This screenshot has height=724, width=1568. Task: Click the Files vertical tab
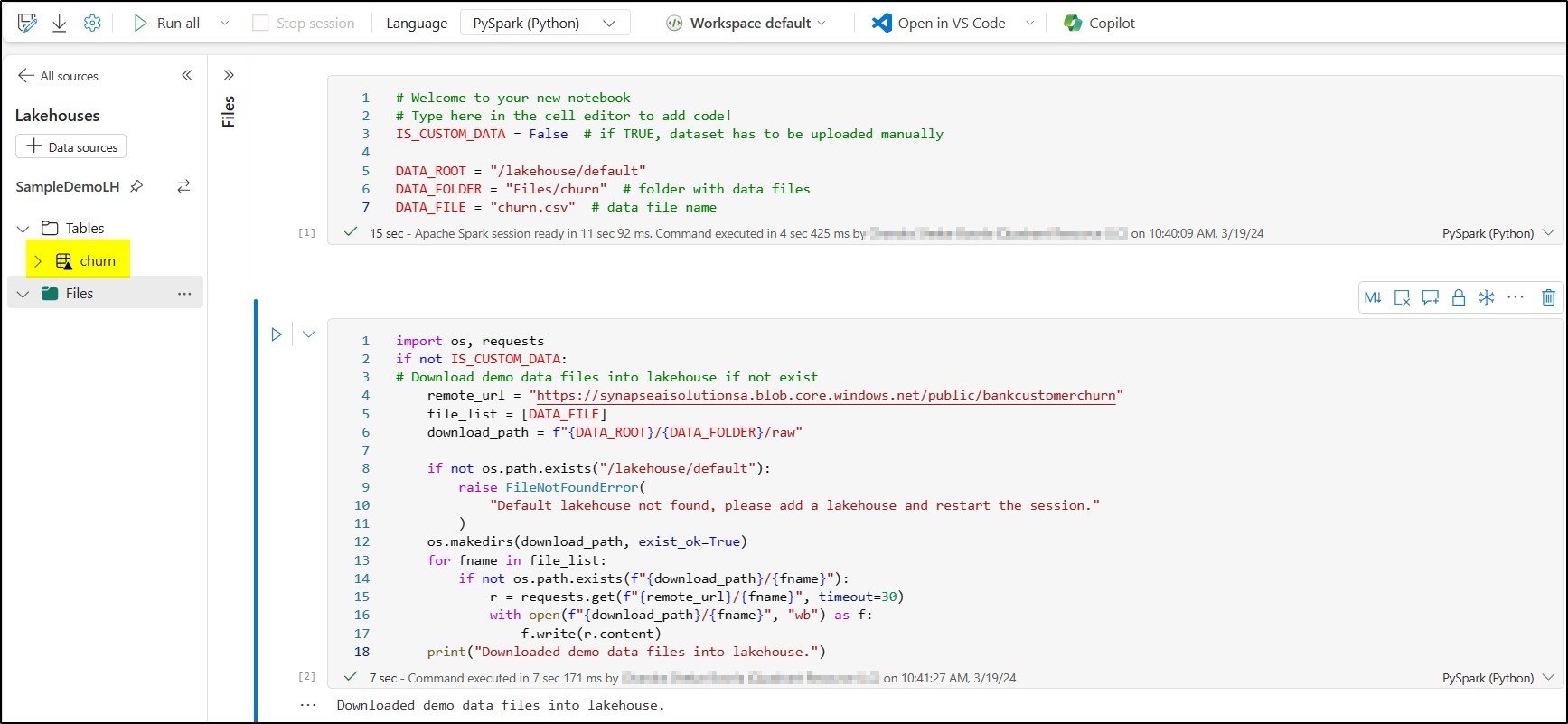[x=229, y=111]
